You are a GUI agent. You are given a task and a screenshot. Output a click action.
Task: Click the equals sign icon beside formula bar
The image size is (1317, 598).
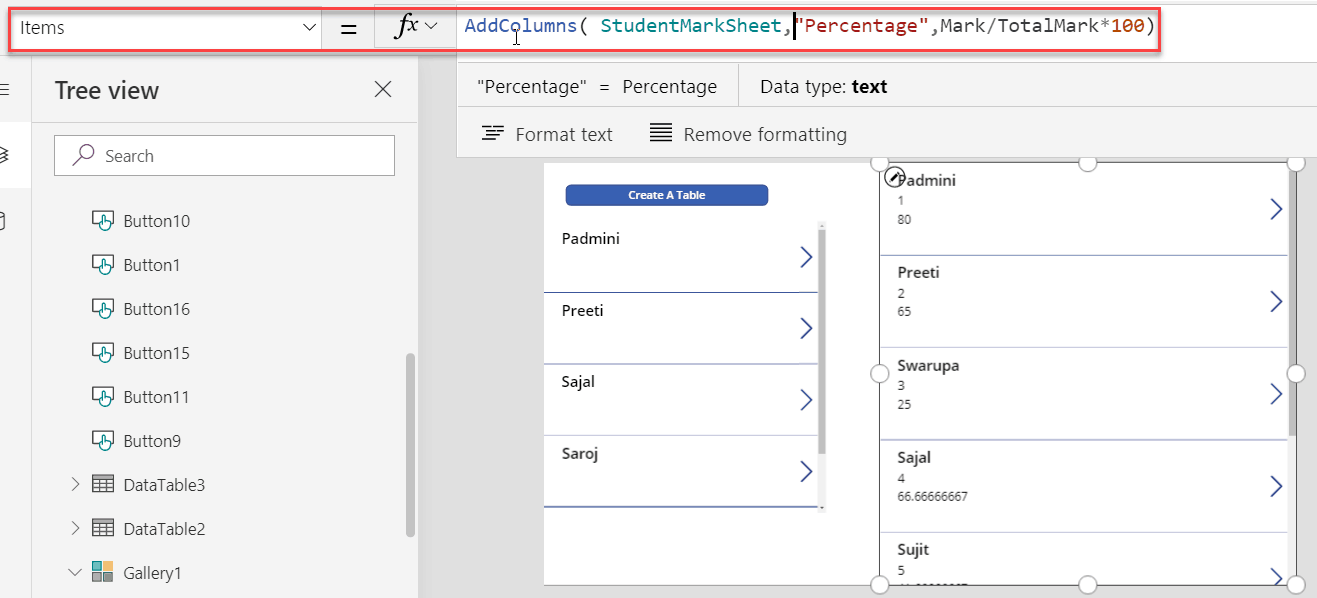tap(348, 27)
